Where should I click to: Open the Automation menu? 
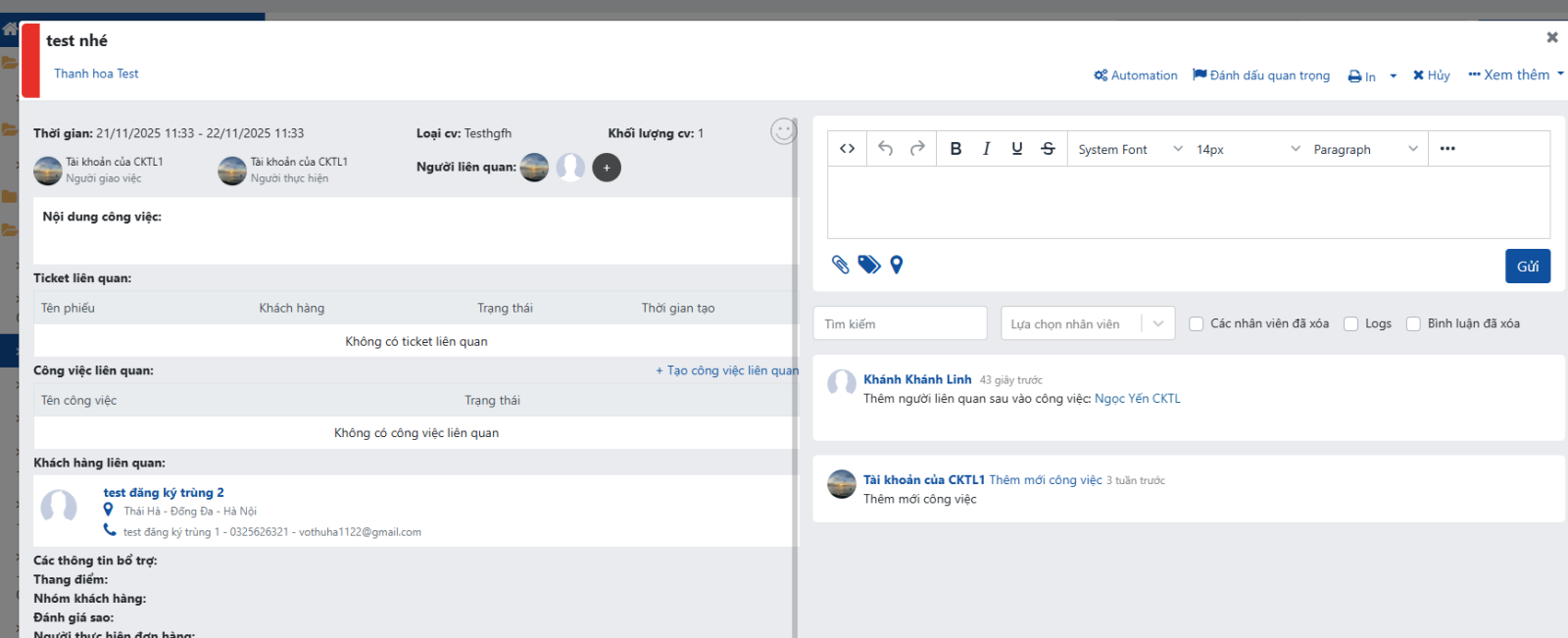pyautogui.click(x=1136, y=75)
